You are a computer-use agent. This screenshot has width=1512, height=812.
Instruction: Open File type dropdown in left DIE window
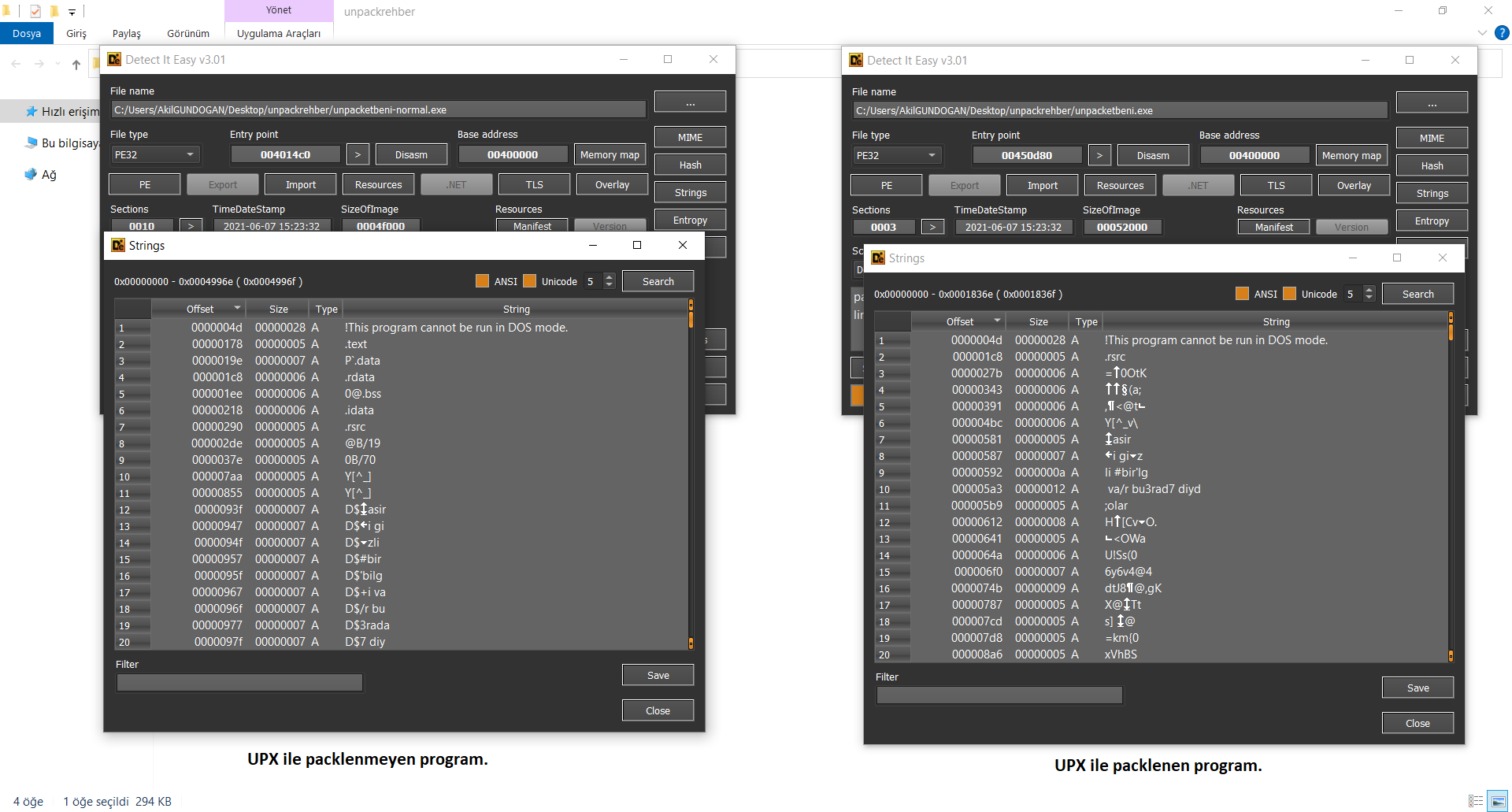tap(154, 154)
